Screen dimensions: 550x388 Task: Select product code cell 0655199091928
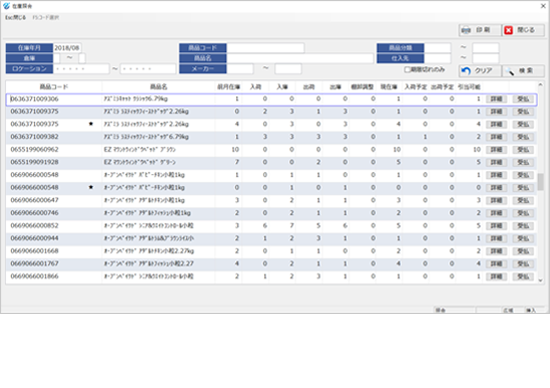pyautogui.click(x=34, y=162)
